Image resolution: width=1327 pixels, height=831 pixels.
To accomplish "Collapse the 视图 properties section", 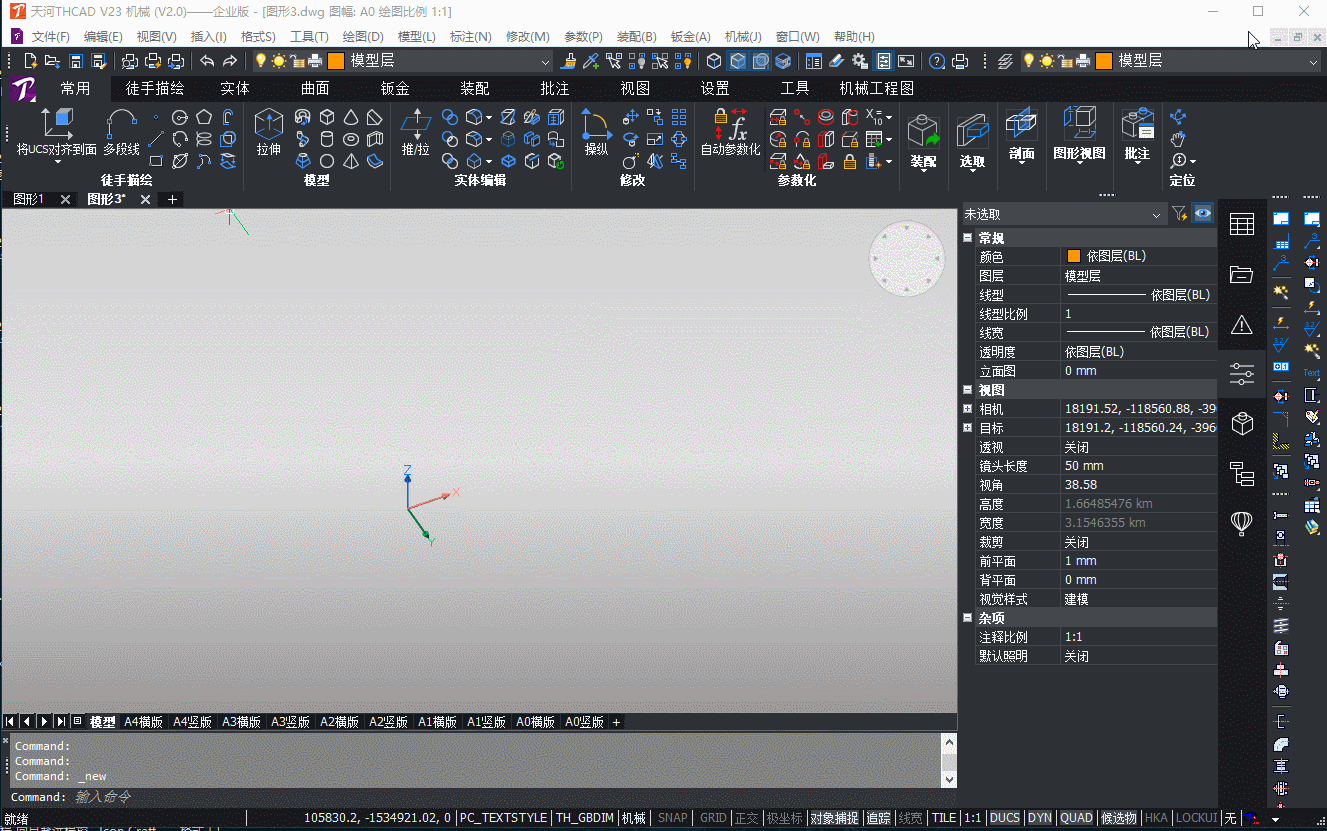I will [x=968, y=390].
